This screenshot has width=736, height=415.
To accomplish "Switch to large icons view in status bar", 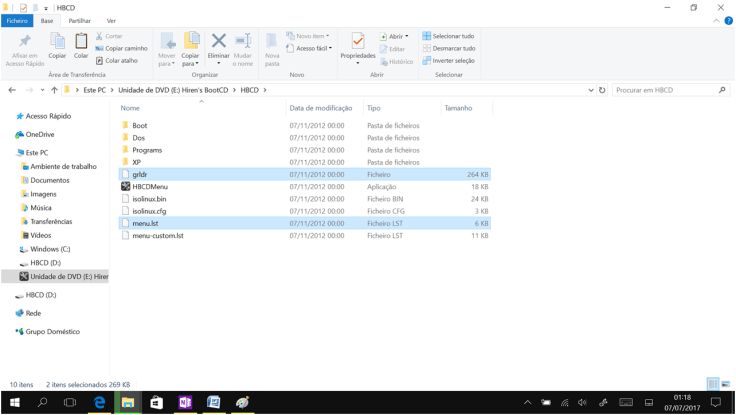I will (x=725, y=384).
